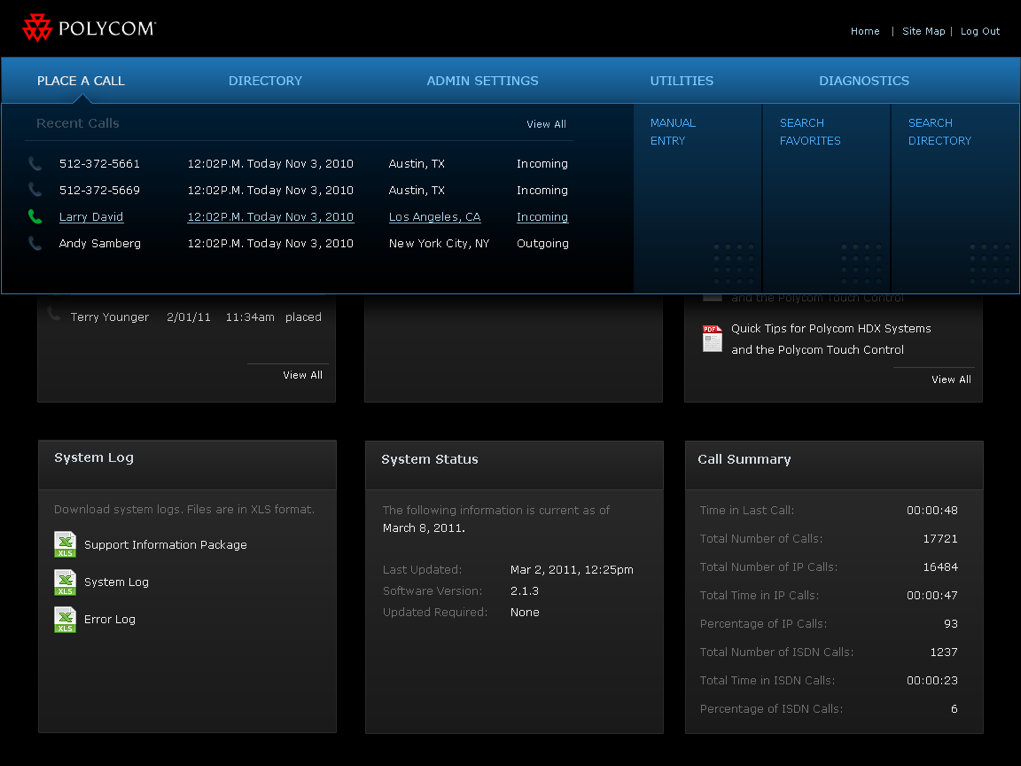
Task: Click the Polycom logo
Action: [x=89, y=28]
